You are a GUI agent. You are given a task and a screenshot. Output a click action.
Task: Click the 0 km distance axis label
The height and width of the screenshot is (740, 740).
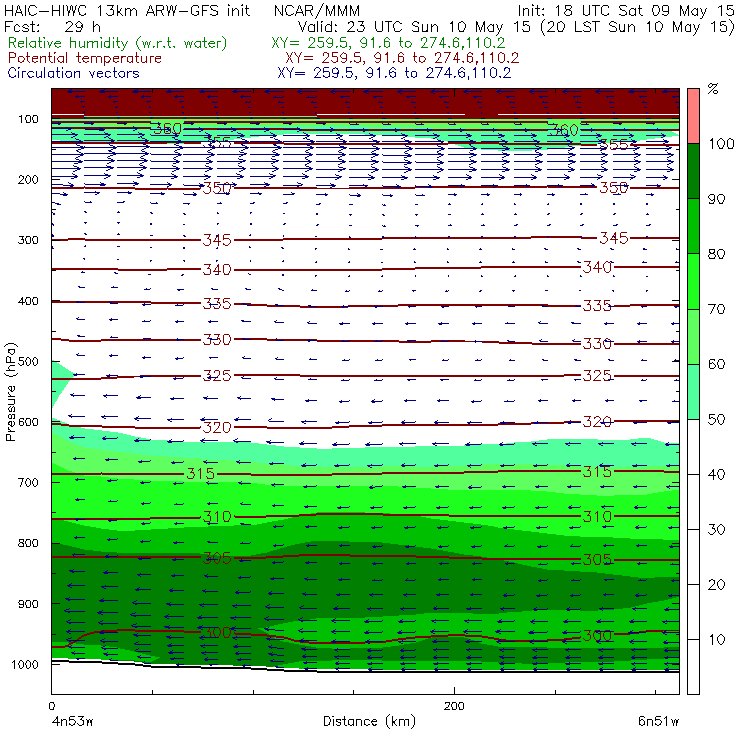(x=51, y=706)
